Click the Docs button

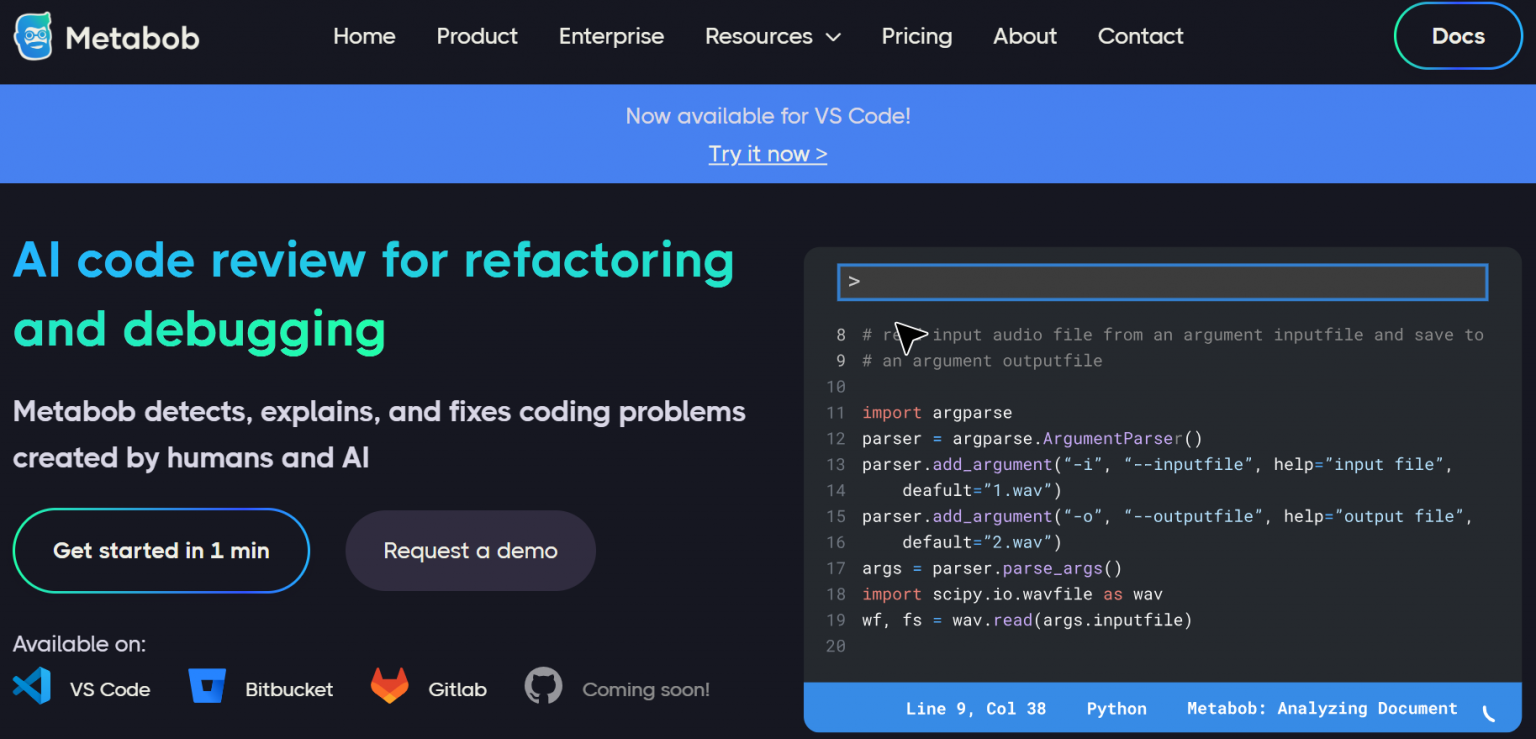pos(1457,35)
